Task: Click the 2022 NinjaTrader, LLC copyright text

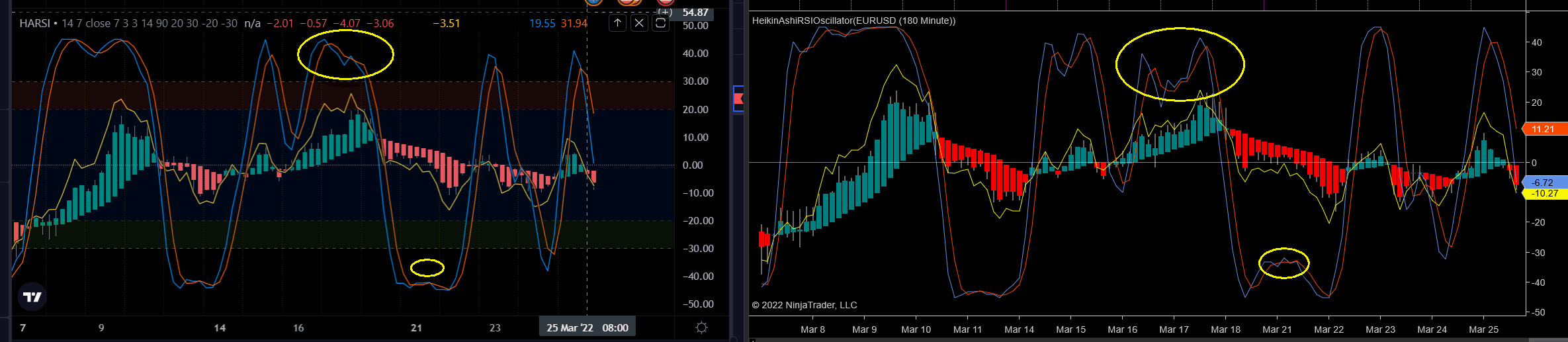Action: point(804,305)
